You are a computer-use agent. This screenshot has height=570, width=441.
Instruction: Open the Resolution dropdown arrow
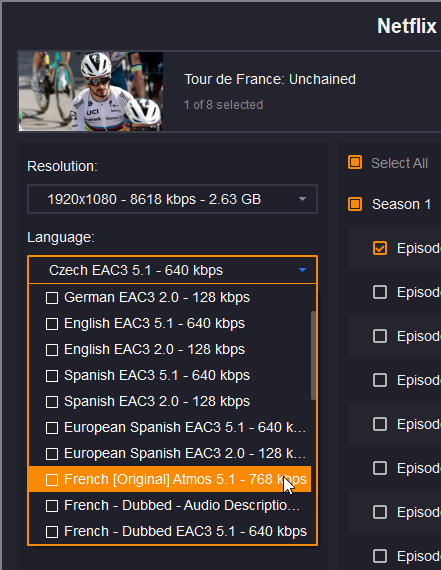point(302,199)
